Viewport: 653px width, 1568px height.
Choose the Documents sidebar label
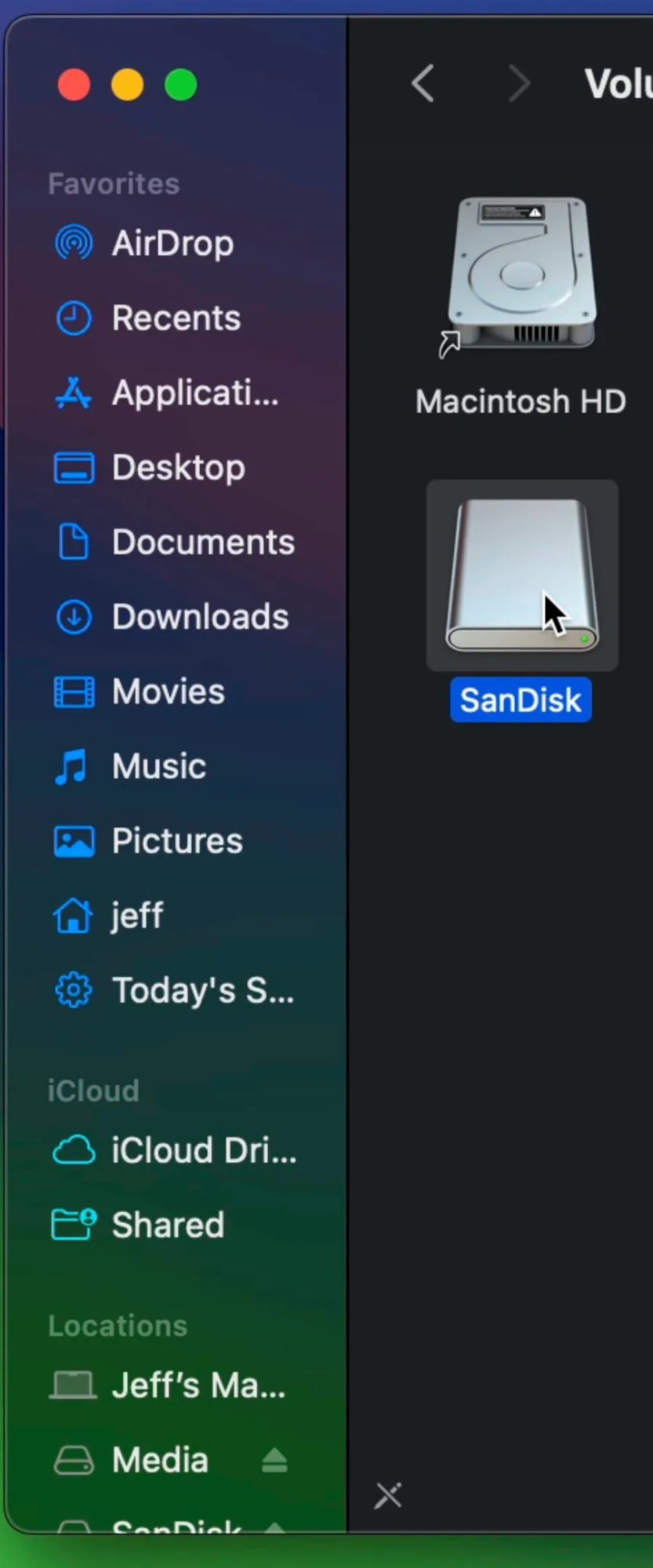(x=203, y=543)
